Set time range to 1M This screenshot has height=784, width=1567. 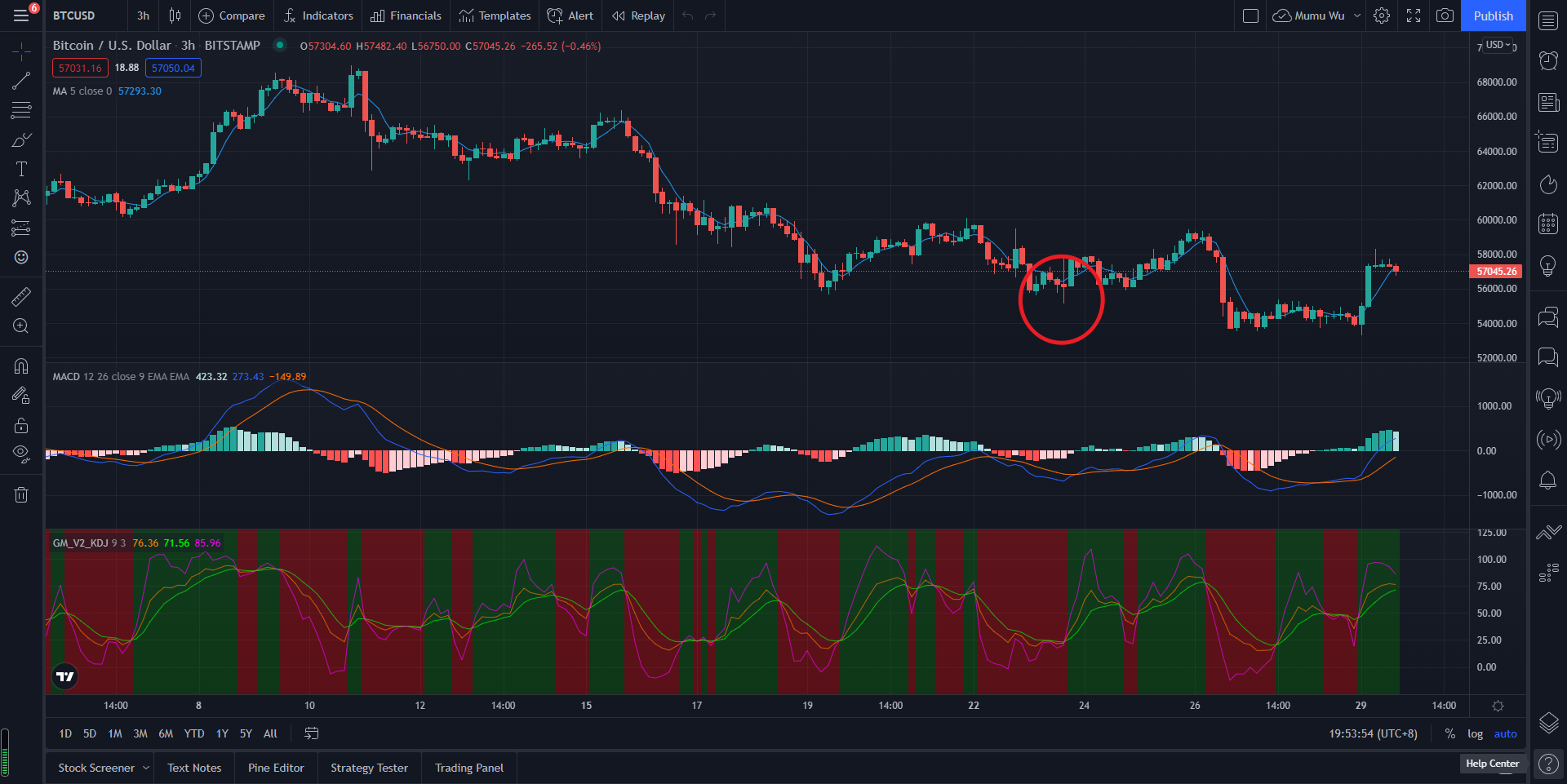[115, 733]
